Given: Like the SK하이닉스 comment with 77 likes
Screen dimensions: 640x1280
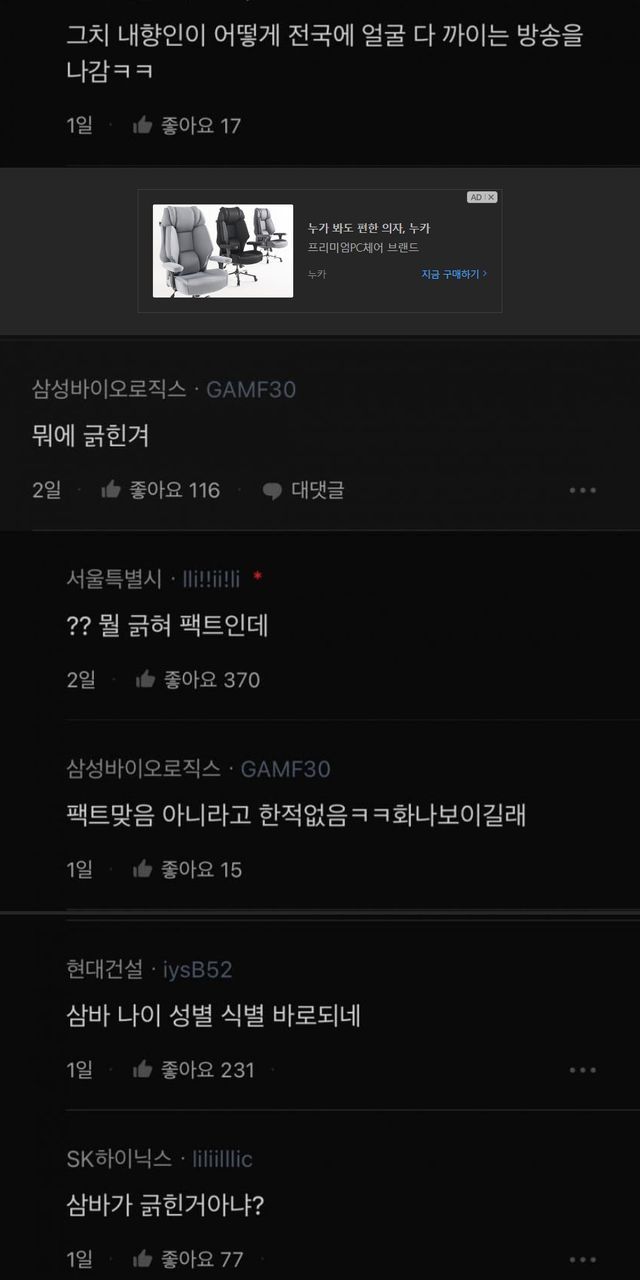Looking at the screenshot, I should pyautogui.click(x=142, y=1259).
